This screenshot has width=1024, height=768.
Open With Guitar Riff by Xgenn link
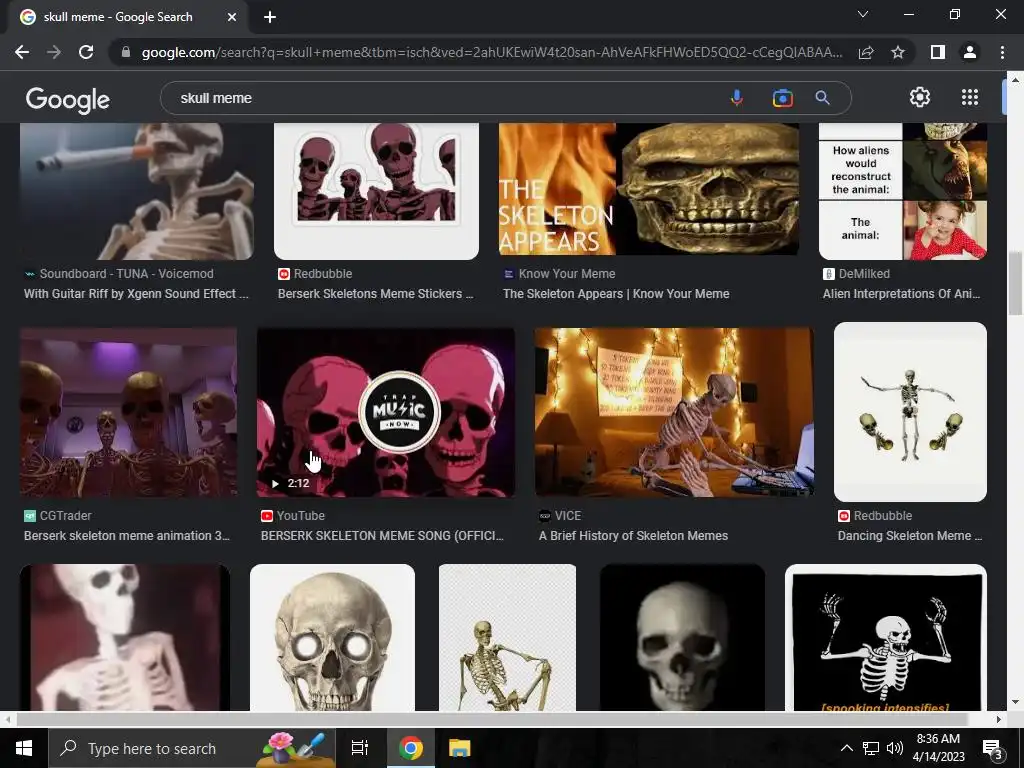pyautogui.click(x=136, y=294)
